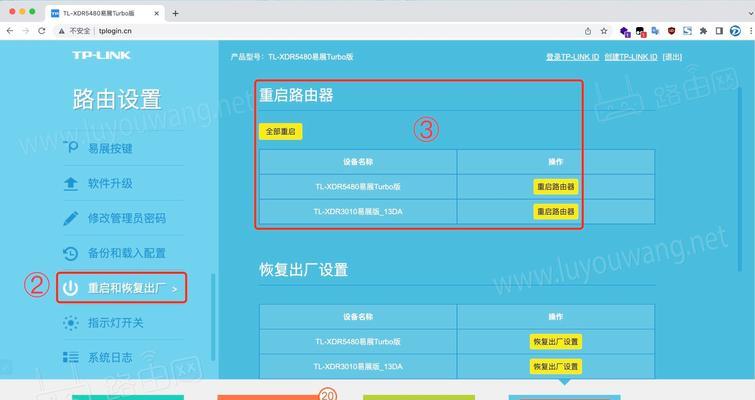Click 恢复出厂设置 for TL-XDR5480易展Turbo版
This screenshot has width=755, height=400.
click(556, 342)
